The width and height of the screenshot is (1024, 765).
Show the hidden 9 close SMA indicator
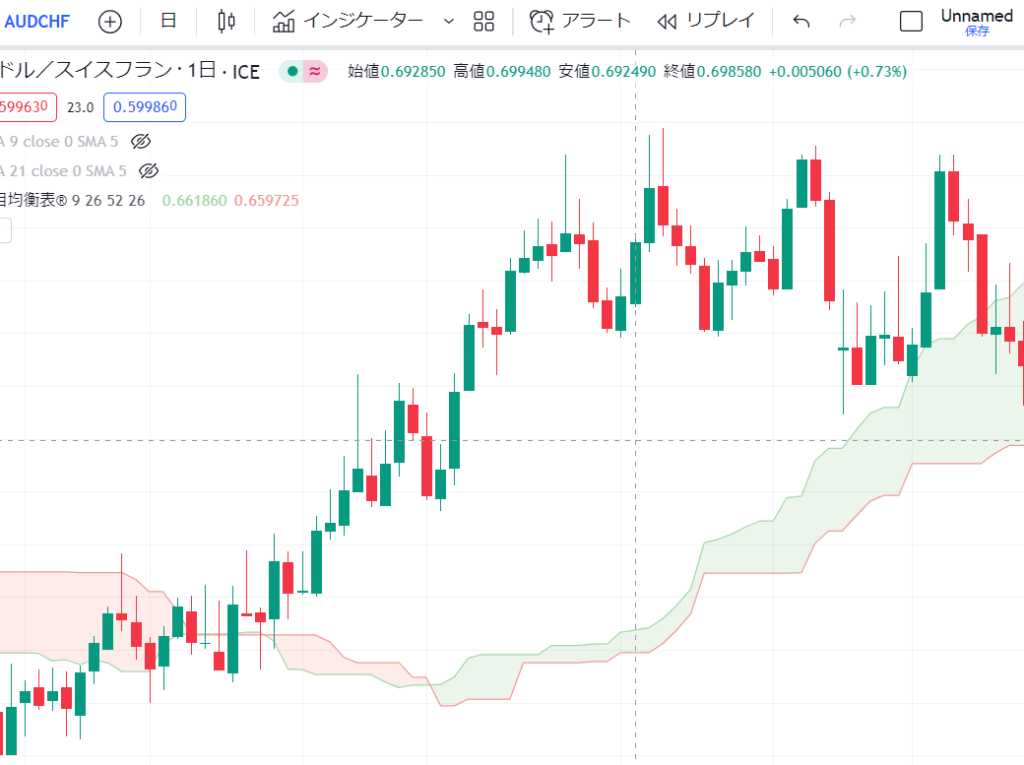click(141, 141)
